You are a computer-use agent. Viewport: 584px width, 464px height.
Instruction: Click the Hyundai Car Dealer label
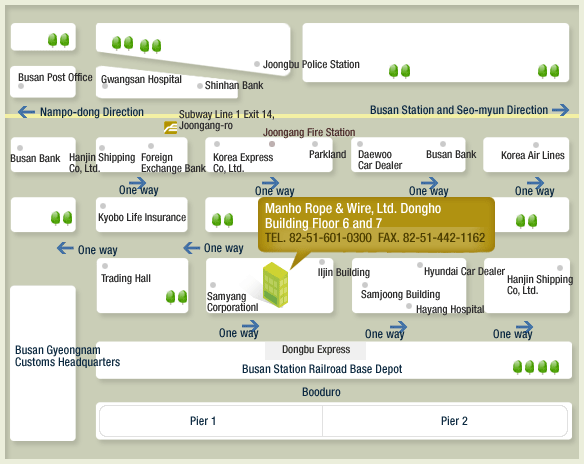pyautogui.click(x=464, y=271)
